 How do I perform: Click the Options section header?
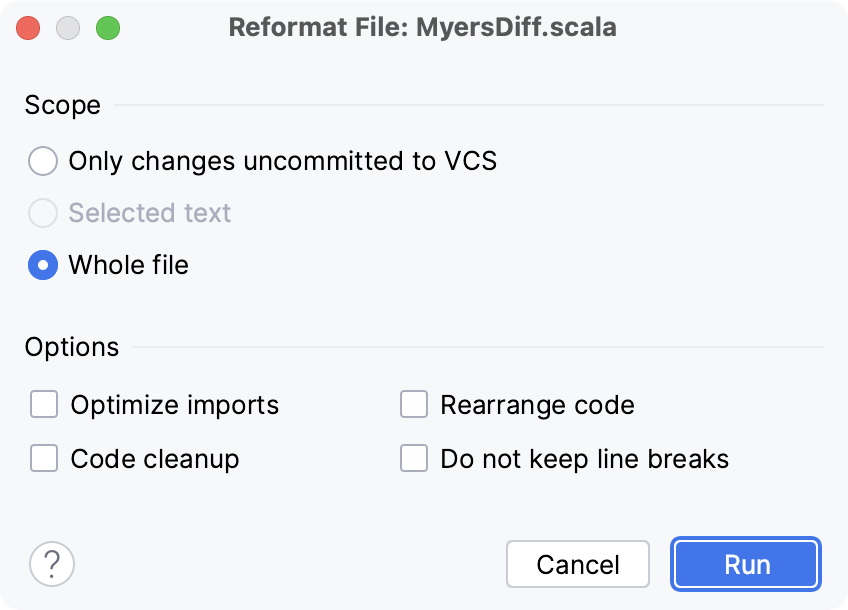[x=71, y=346]
